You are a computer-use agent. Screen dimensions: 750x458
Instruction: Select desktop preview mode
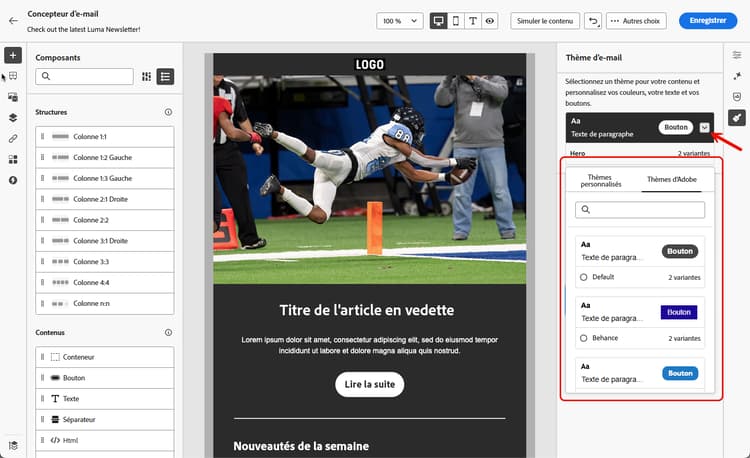tap(438, 21)
